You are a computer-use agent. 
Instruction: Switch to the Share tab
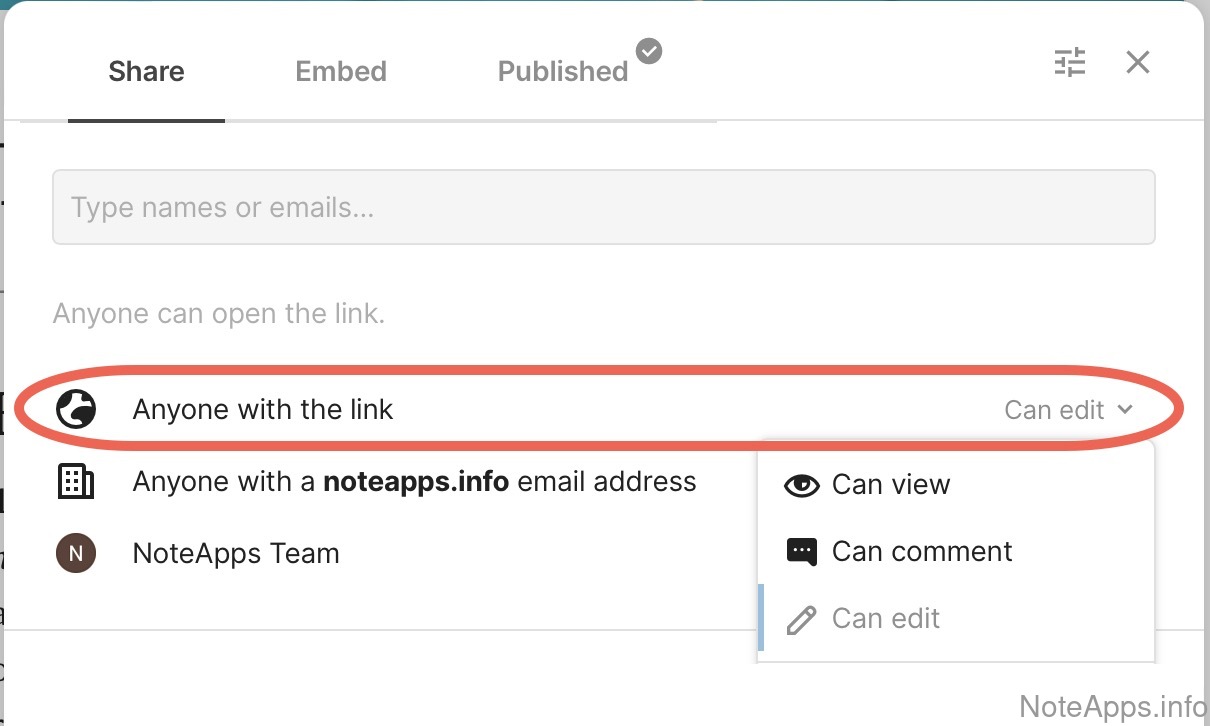[146, 72]
